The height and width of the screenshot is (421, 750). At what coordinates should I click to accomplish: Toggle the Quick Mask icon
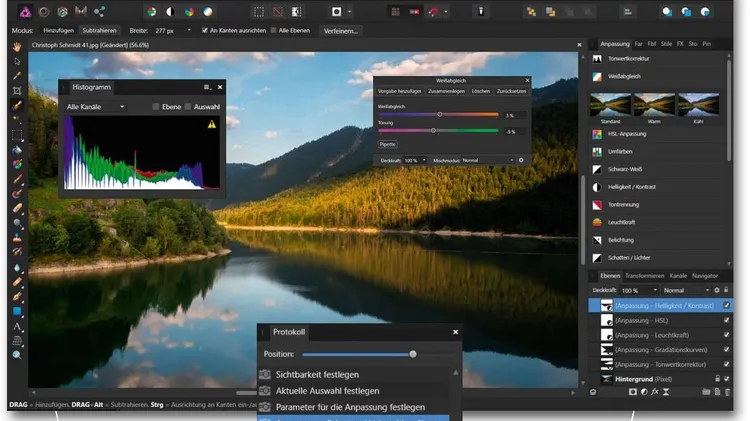click(337, 12)
